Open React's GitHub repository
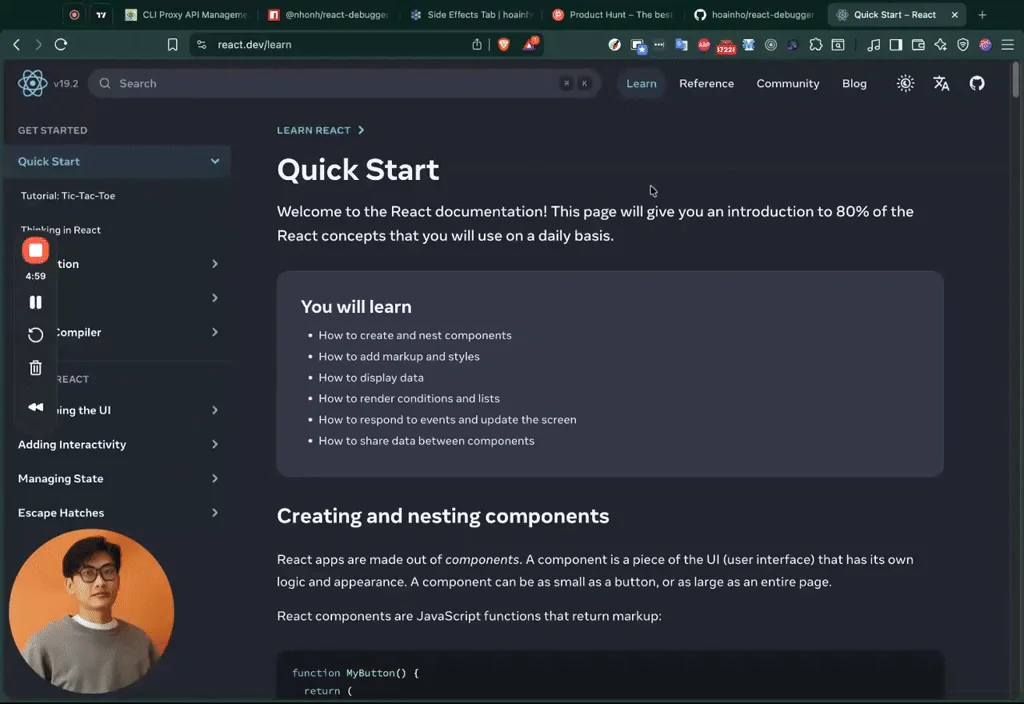1024x704 pixels. 977,83
